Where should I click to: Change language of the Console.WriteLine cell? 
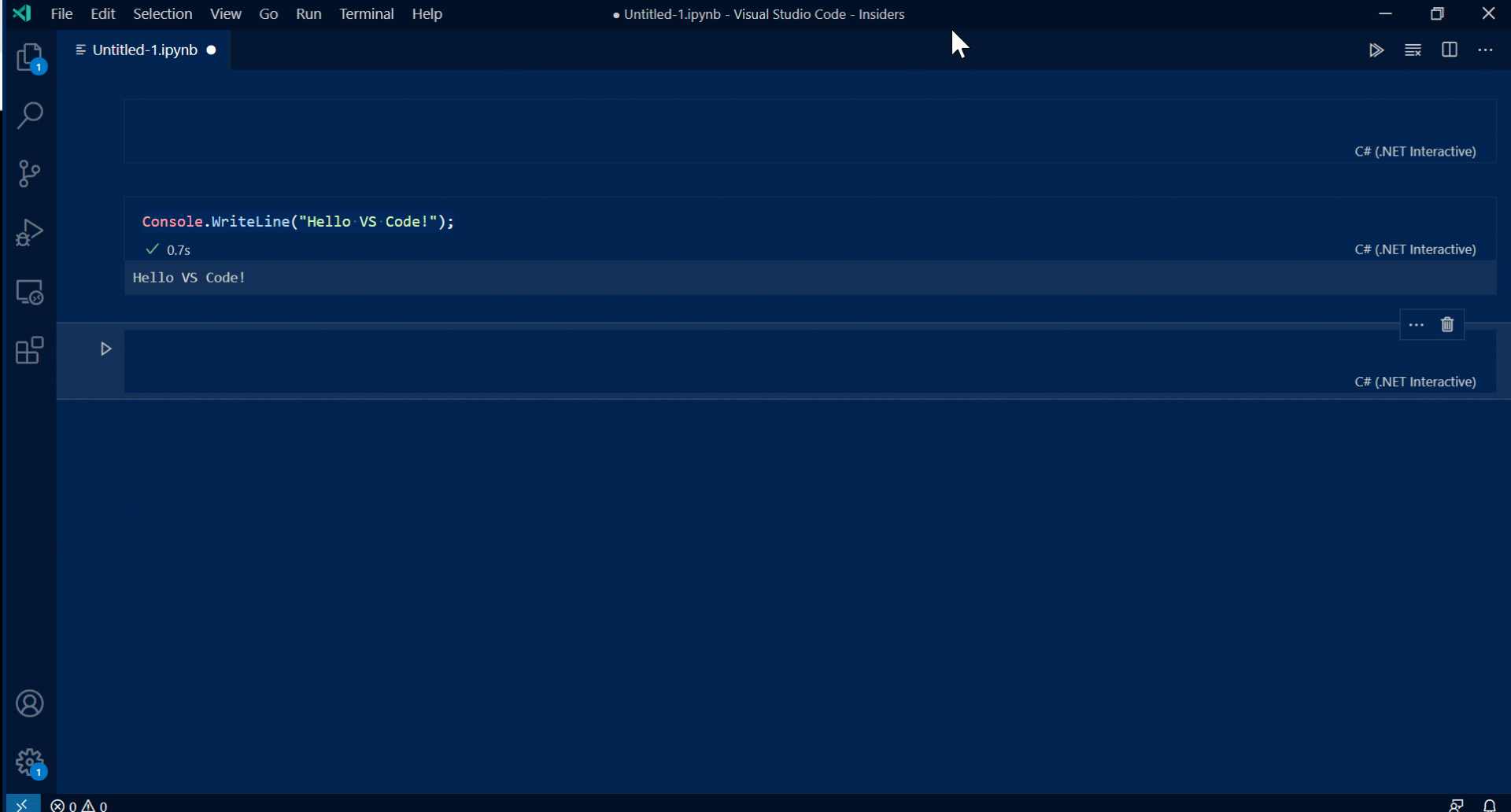point(1415,249)
